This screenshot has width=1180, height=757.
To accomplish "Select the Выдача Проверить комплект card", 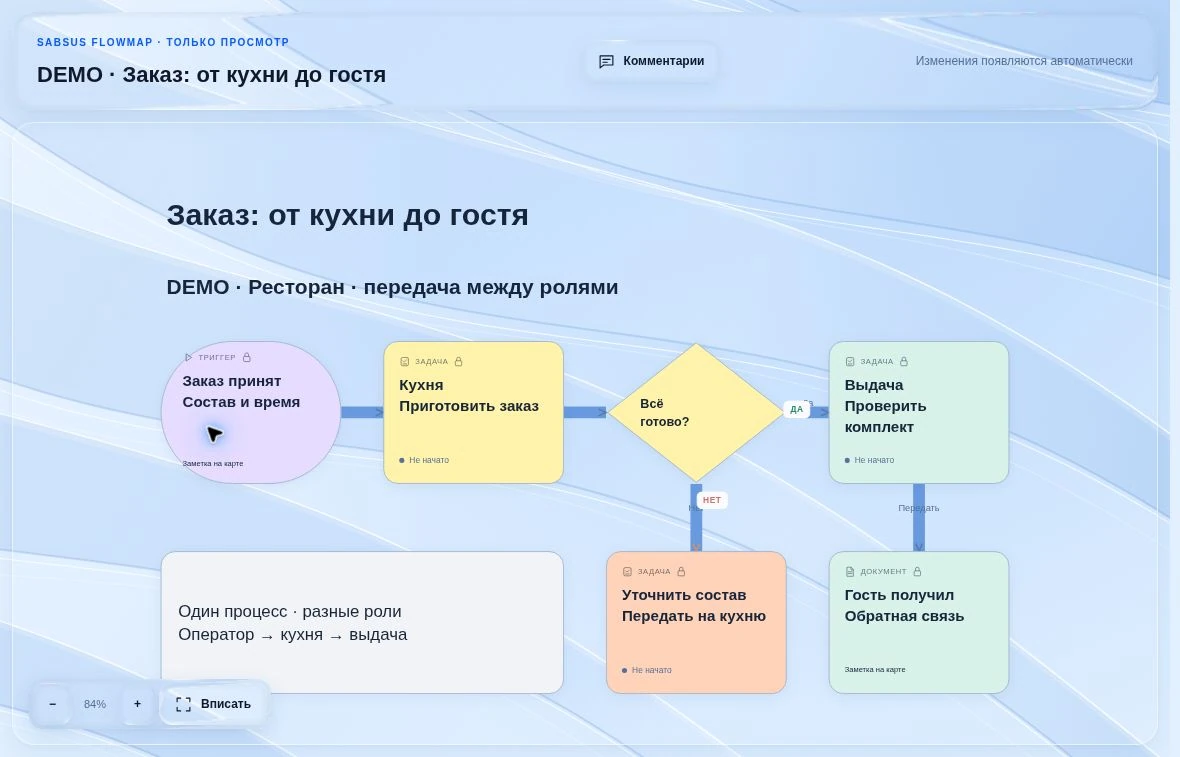I will 919,412.
